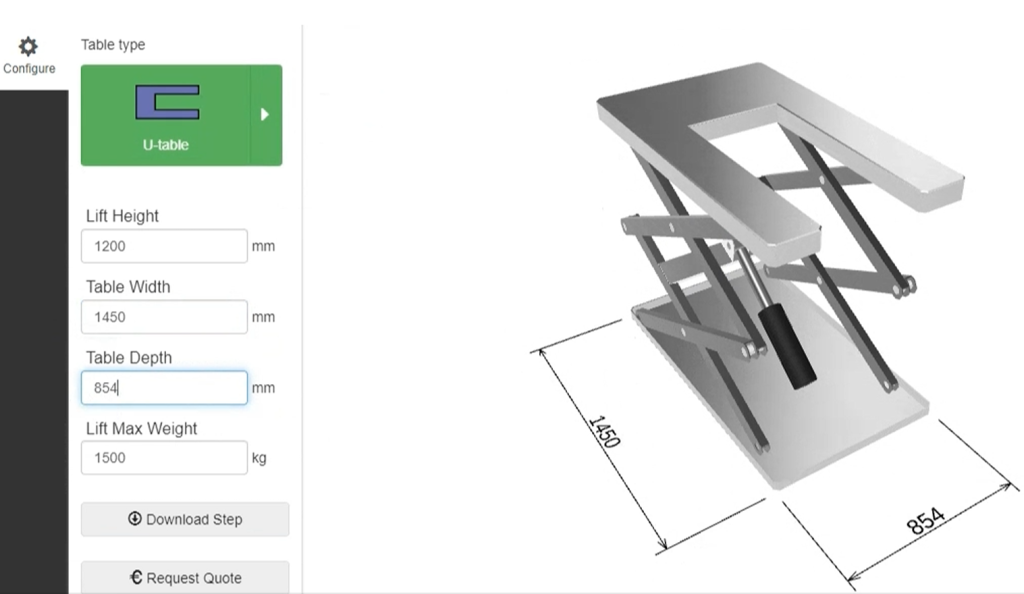Screen dimensions: 1024x594
Task: Select the Lift Max Weight field showing 1500
Action: click(164, 458)
